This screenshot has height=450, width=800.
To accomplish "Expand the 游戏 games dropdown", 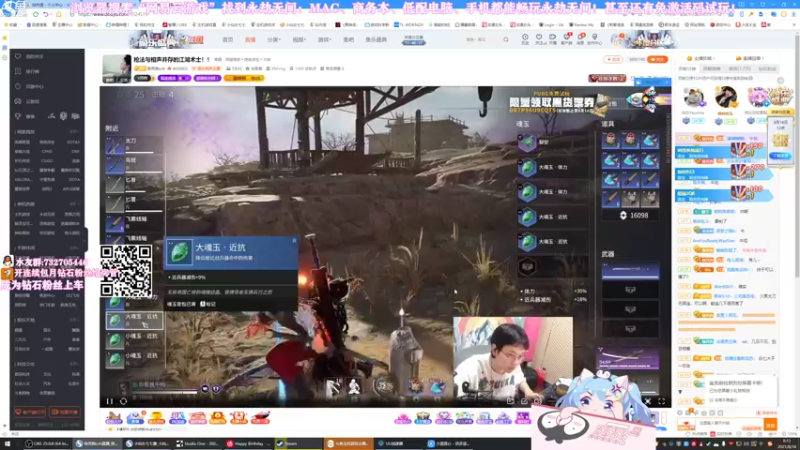I will (324, 39).
